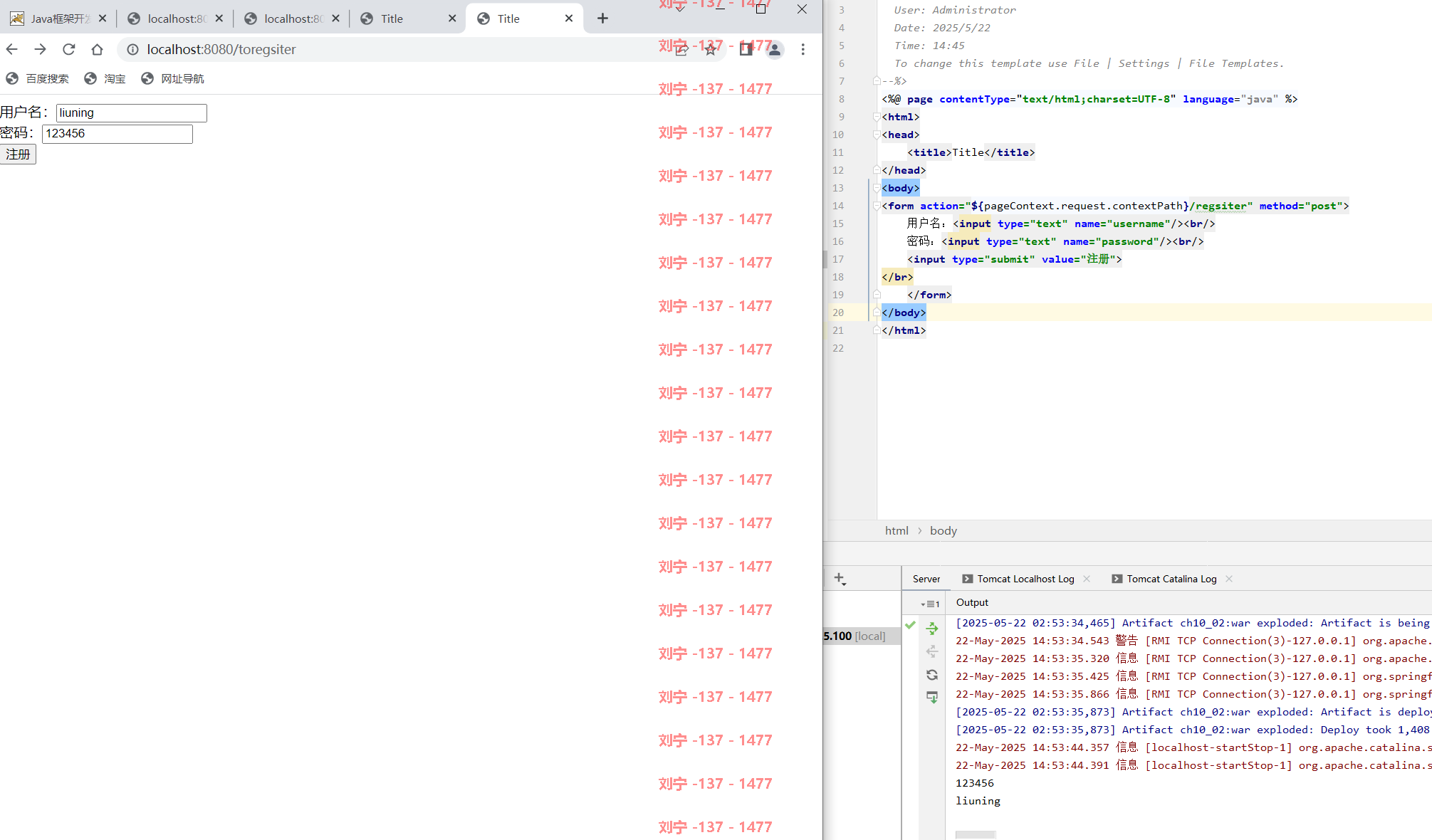This screenshot has width=1432, height=840.
Task: Open 淘宝 bookmark
Action: (105, 78)
